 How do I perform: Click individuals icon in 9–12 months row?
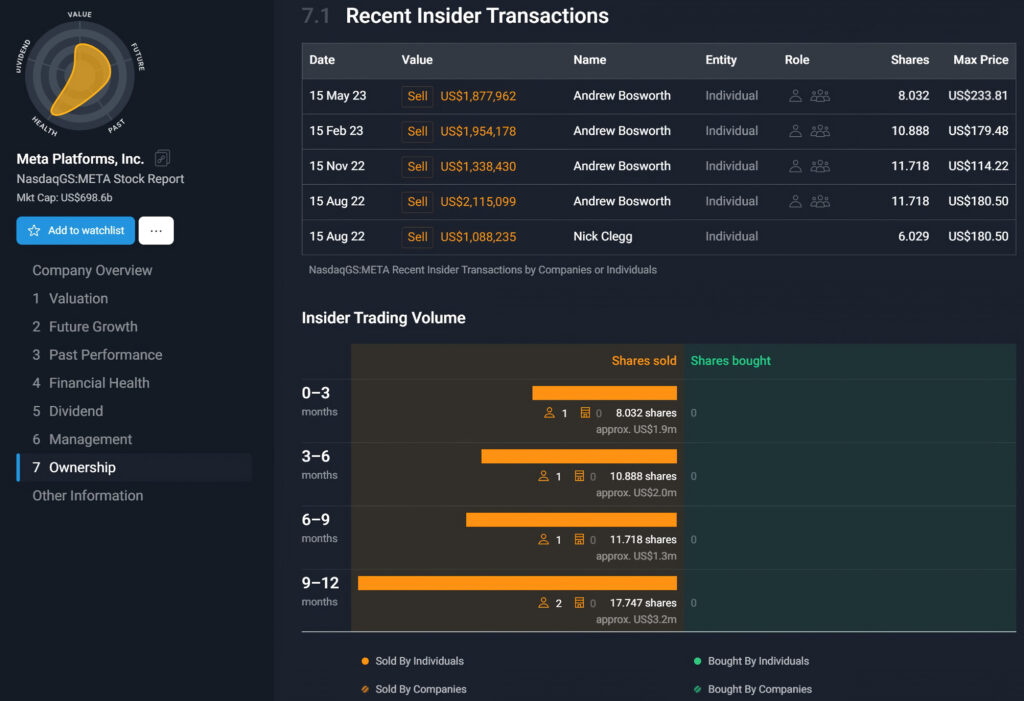click(544, 603)
